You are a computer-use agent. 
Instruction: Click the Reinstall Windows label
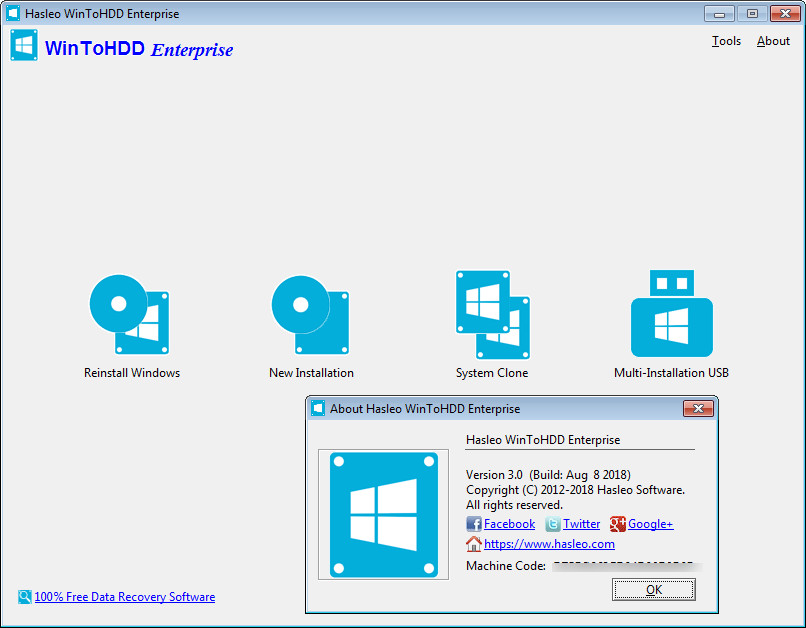pos(132,373)
